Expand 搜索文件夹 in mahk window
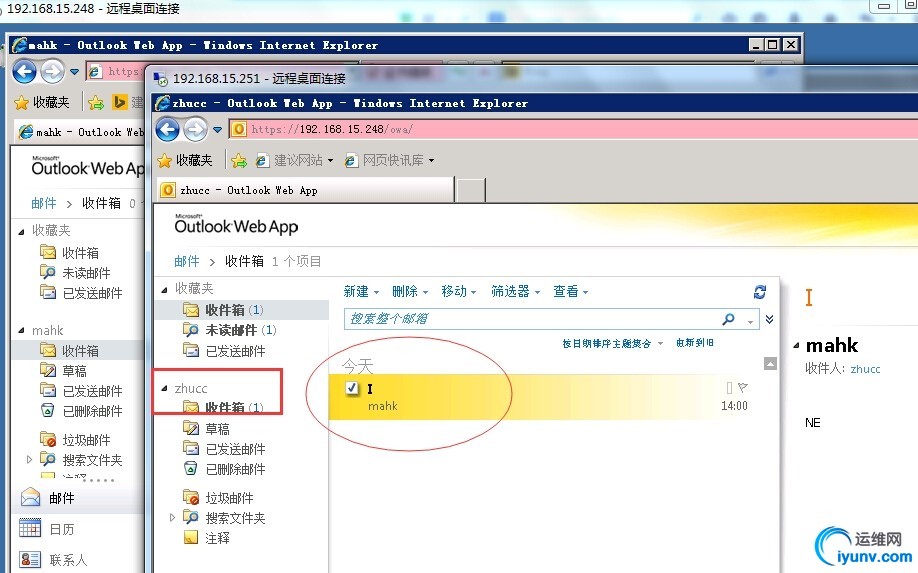Viewport: 918px width, 573px height. tap(29, 459)
